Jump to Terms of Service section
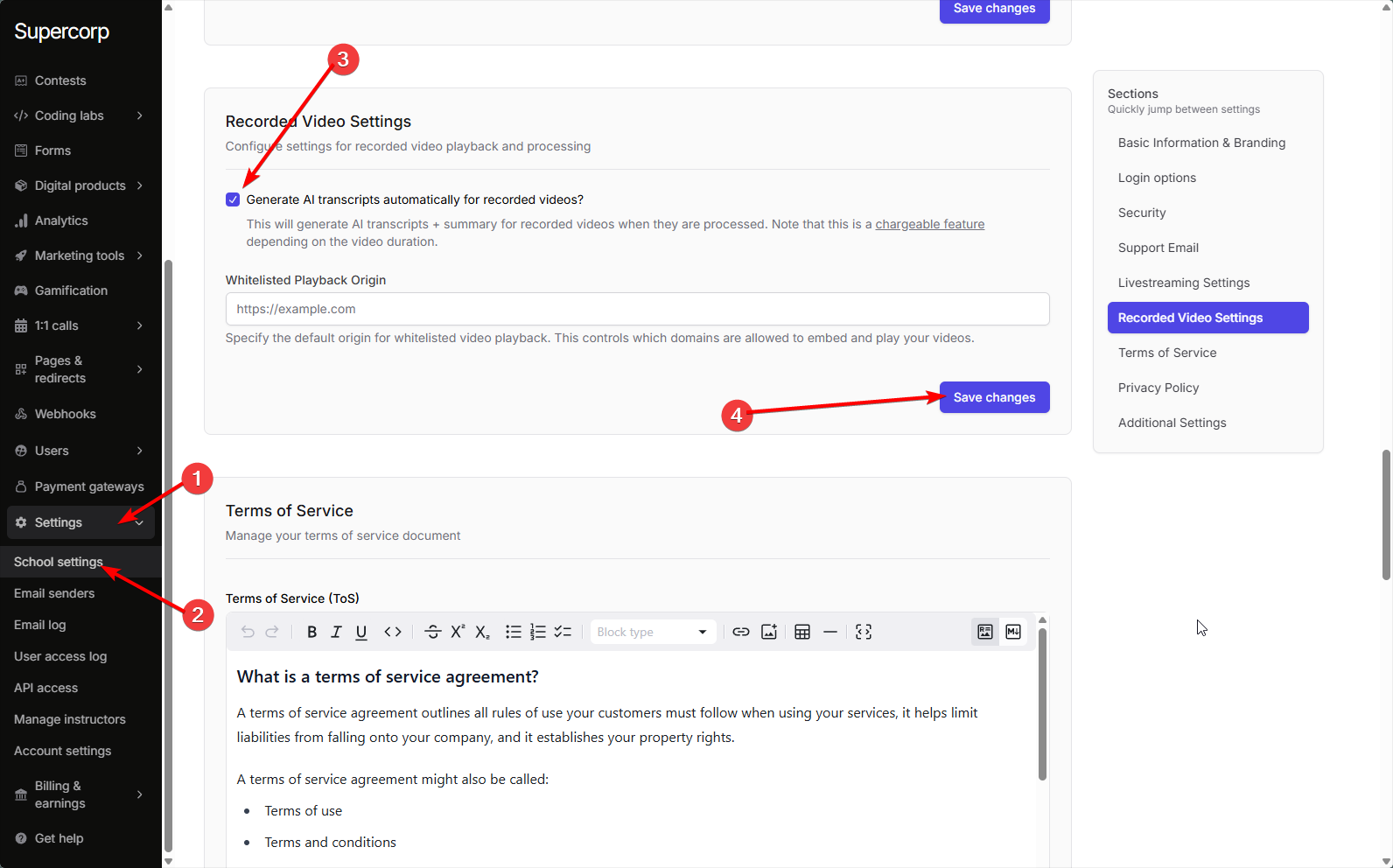This screenshot has width=1393, height=868. click(x=1167, y=353)
